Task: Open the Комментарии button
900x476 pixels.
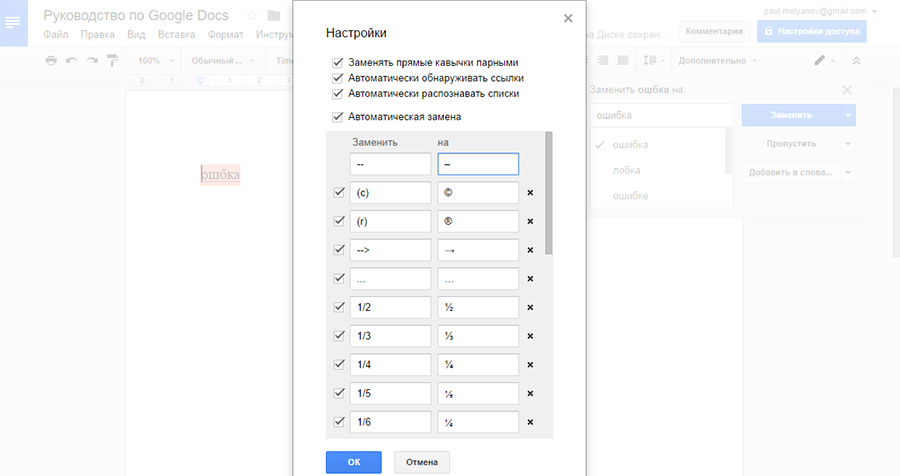Action: coord(713,31)
